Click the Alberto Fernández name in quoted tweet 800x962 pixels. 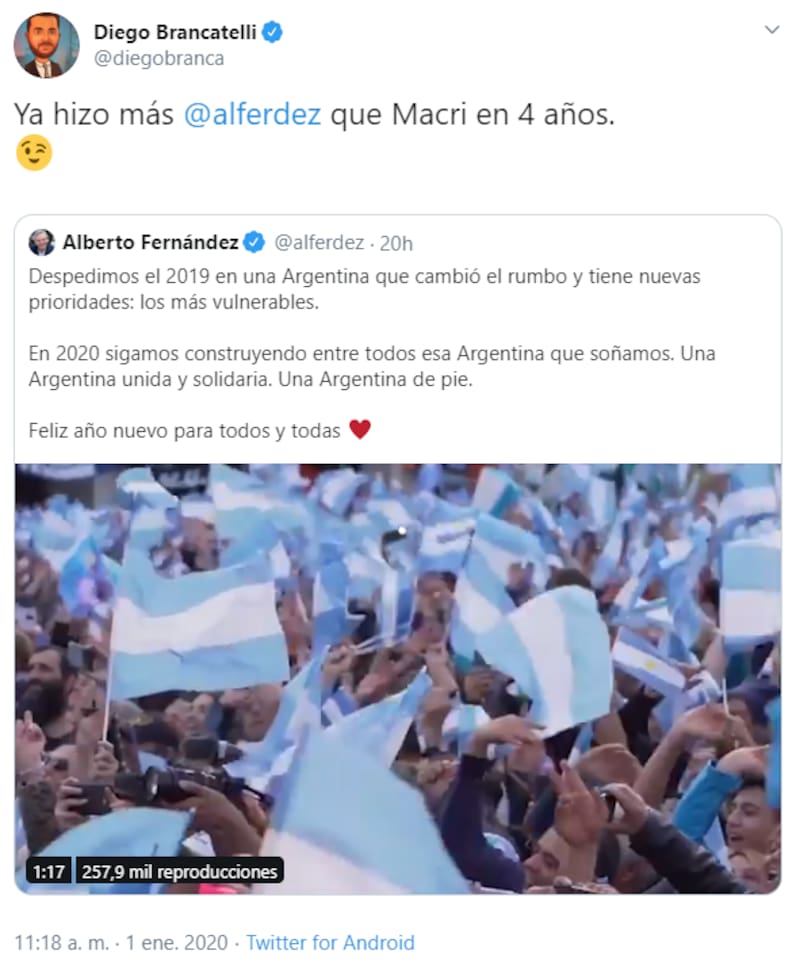coord(150,243)
